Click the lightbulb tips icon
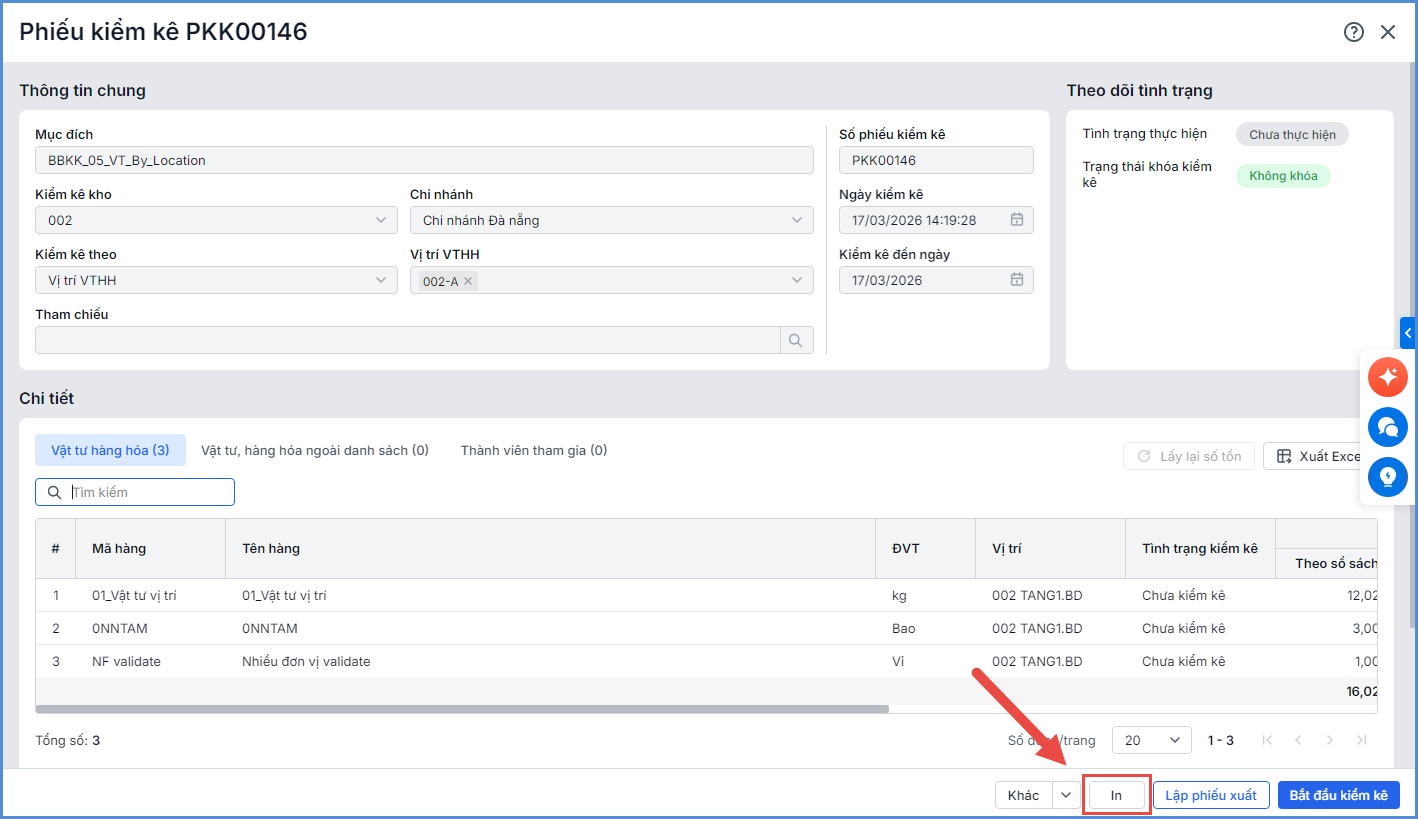 point(1387,477)
